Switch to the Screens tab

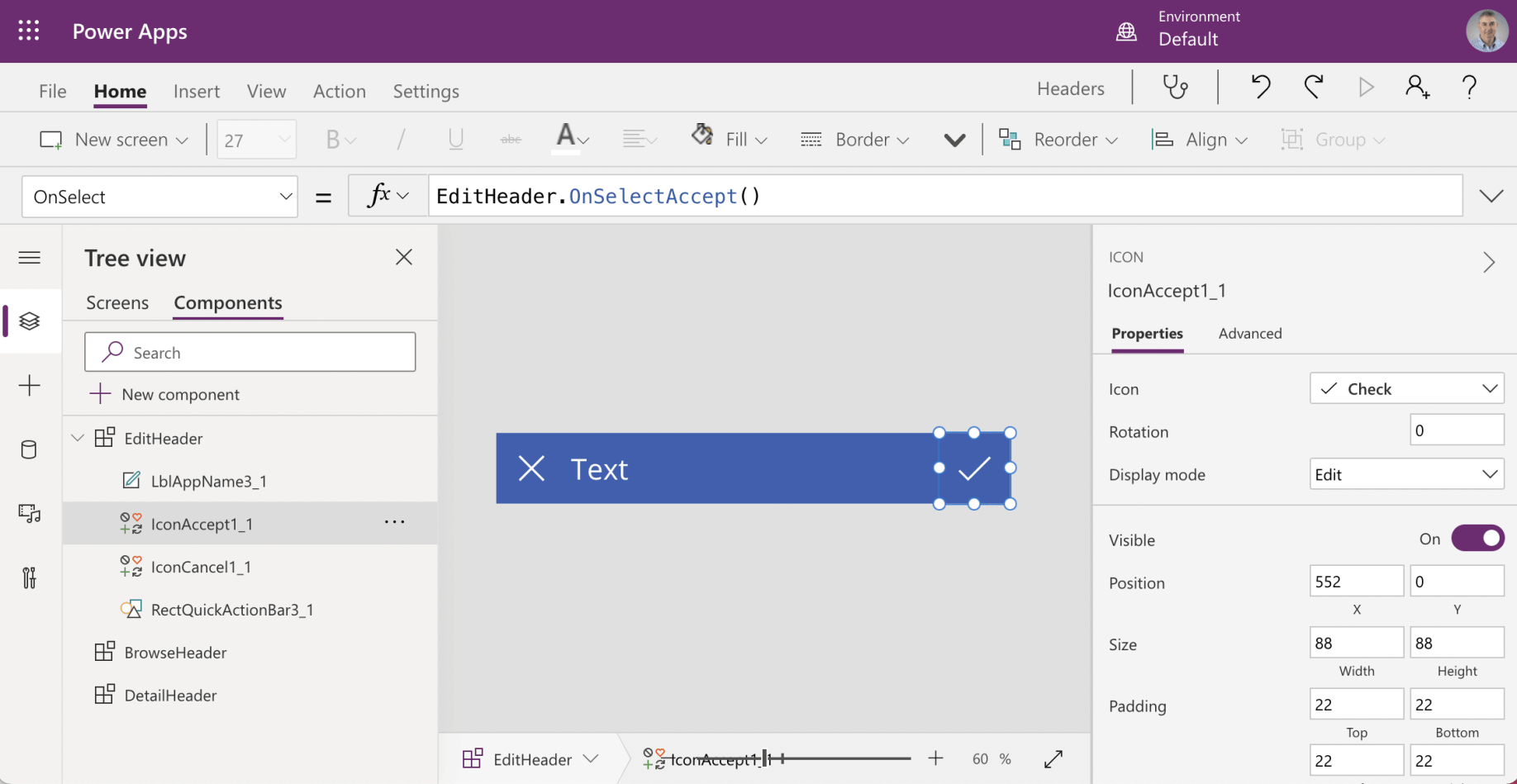coord(117,303)
